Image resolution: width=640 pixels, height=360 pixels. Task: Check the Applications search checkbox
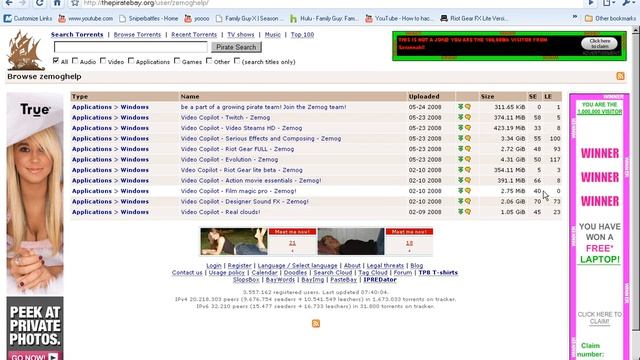(131, 61)
